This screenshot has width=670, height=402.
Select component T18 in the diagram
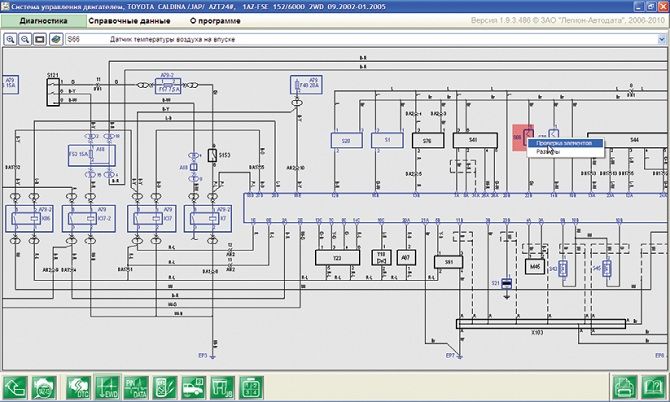tap(381, 258)
